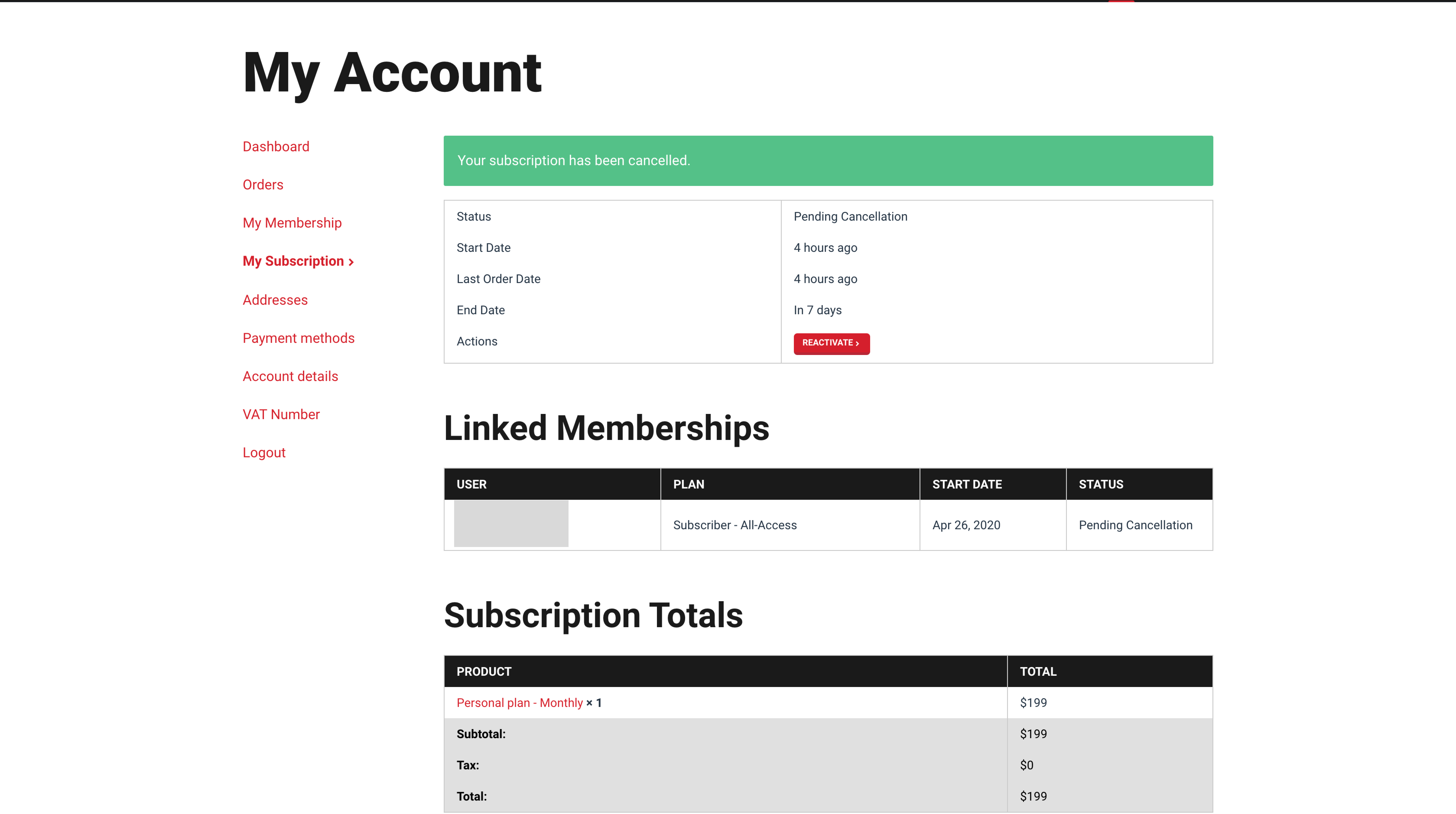The height and width of the screenshot is (814, 1456).
Task: Click arrow icon on Reactivate button
Action: coord(857,344)
